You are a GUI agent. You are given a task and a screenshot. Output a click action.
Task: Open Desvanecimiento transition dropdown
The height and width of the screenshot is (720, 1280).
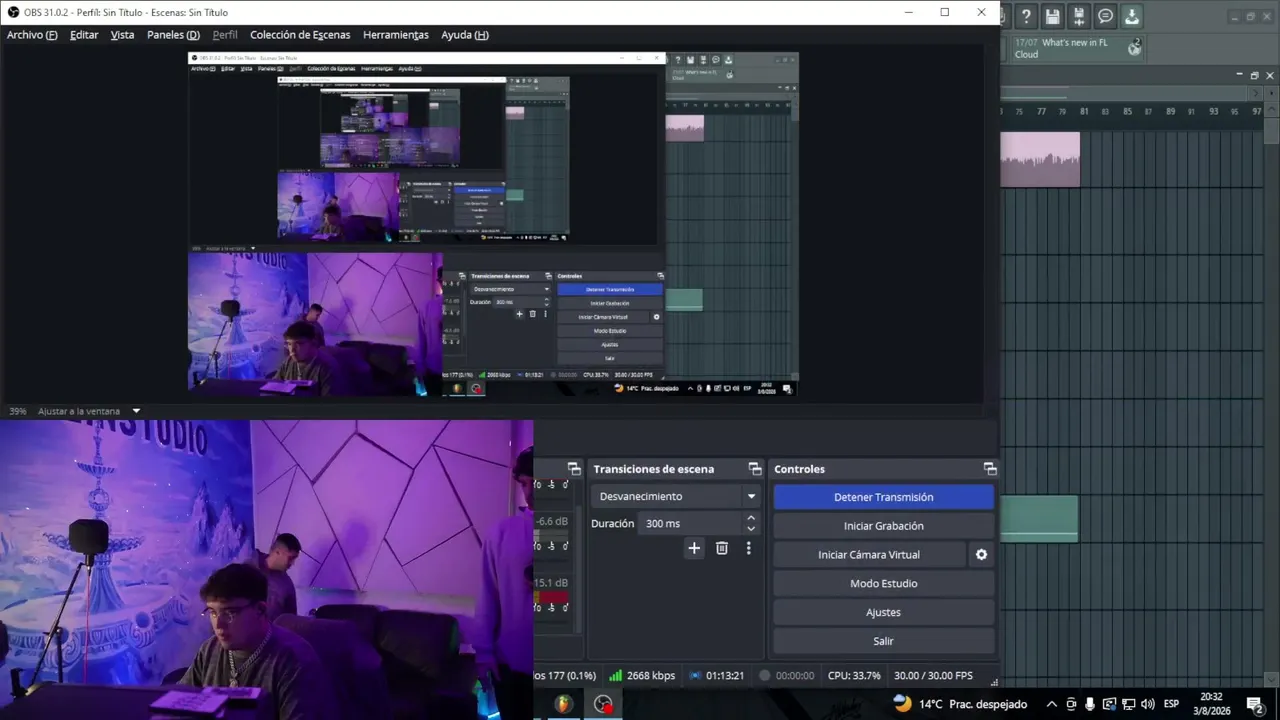676,496
